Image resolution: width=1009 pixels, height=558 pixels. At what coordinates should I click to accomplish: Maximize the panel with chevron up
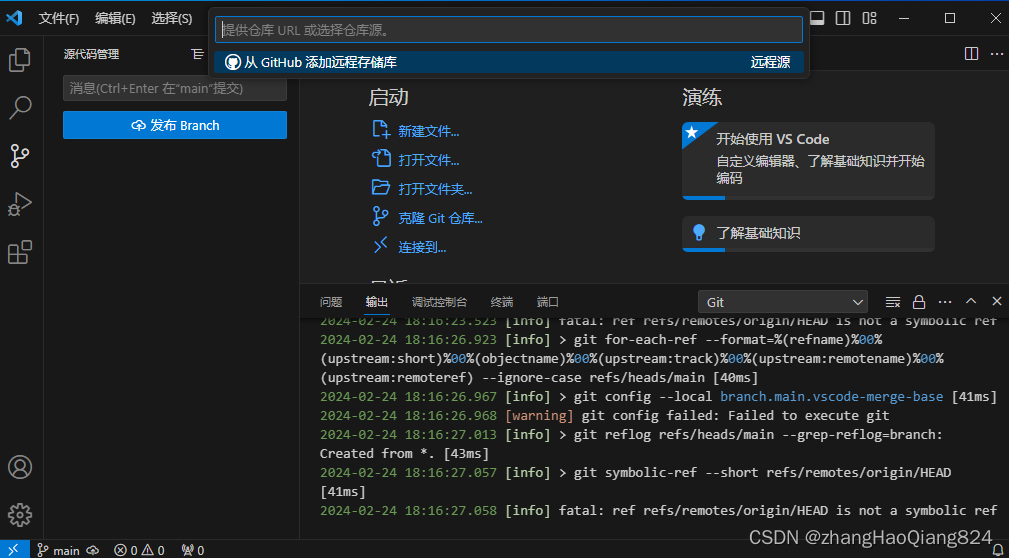tap(971, 301)
